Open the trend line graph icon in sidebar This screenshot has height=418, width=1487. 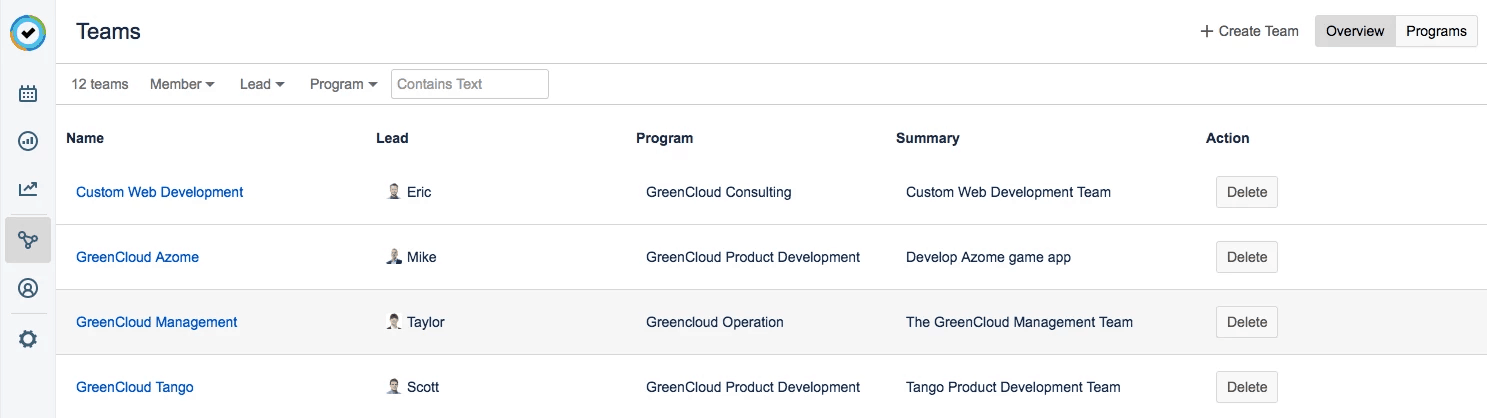click(x=28, y=188)
